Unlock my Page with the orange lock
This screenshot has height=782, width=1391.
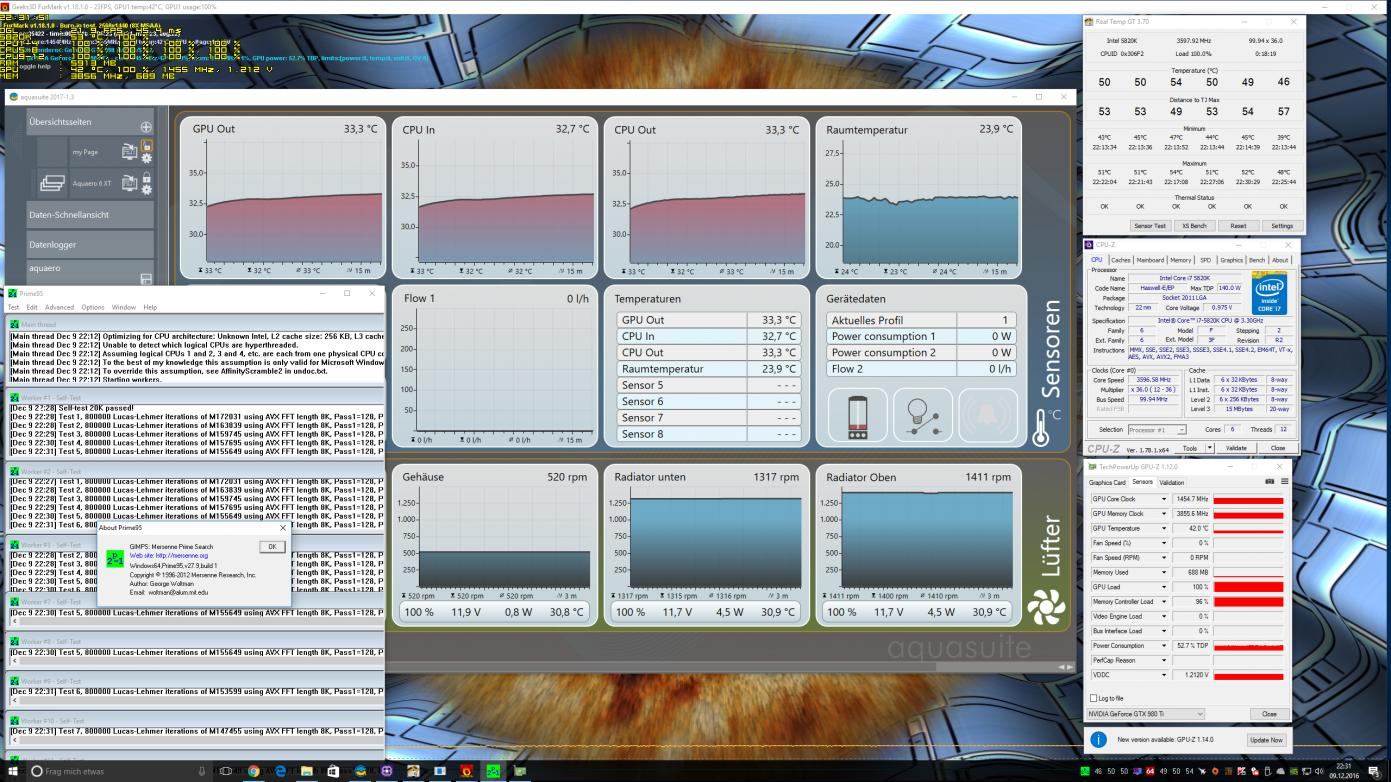pyautogui.click(x=147, y=145)
